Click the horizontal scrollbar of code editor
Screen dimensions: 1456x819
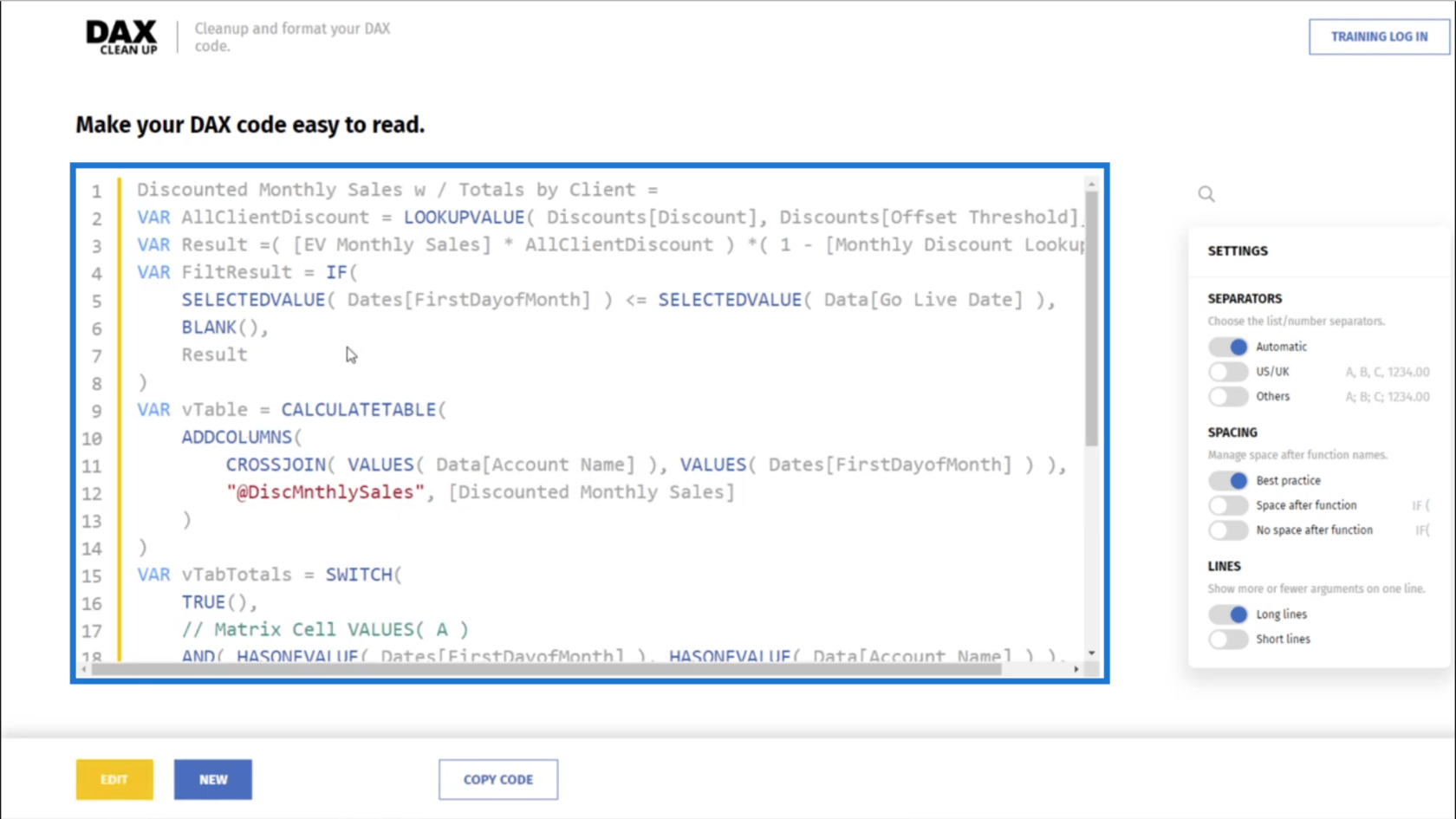(x=546, y=669)
